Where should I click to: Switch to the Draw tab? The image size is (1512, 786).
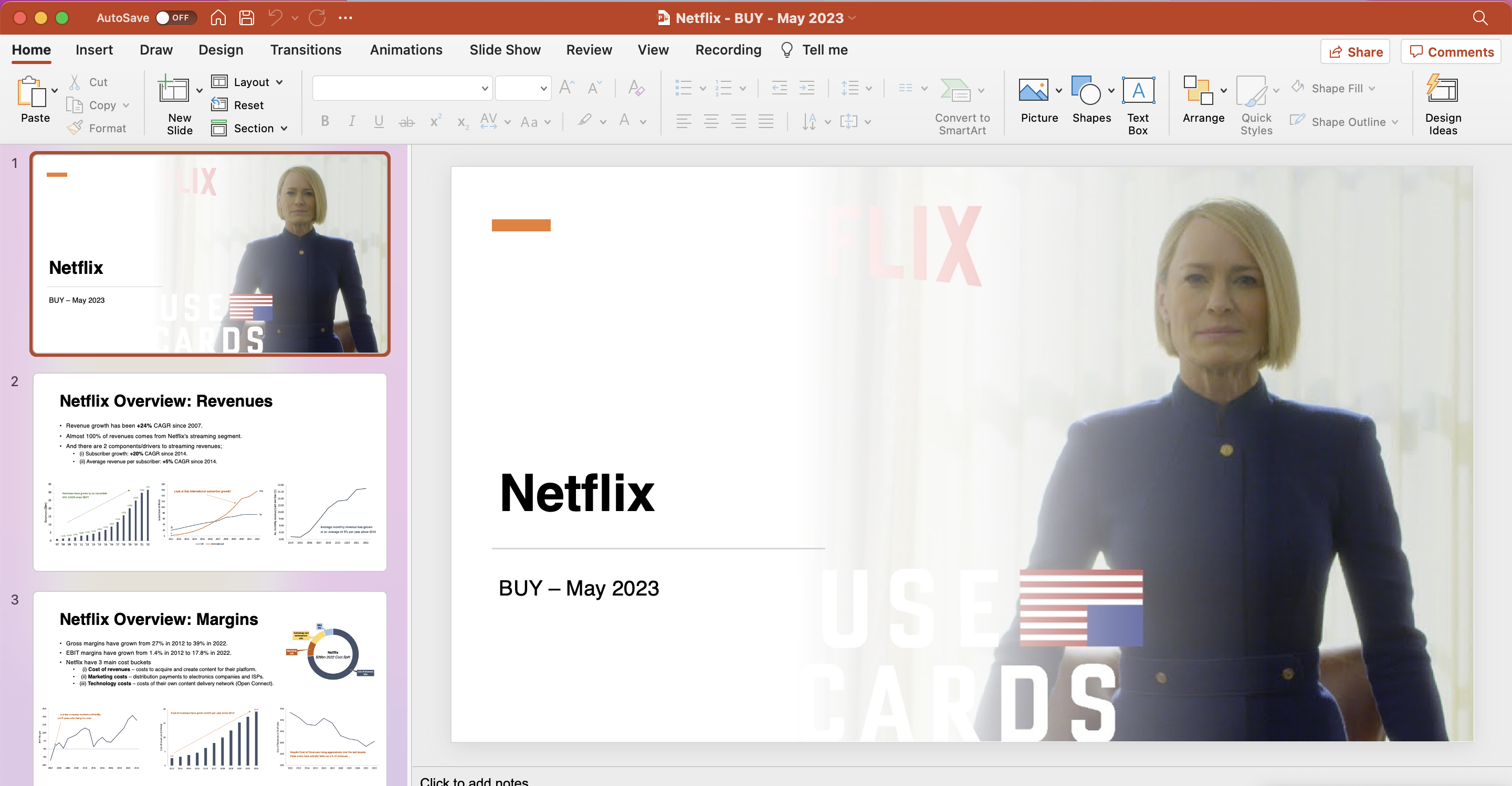156,50
